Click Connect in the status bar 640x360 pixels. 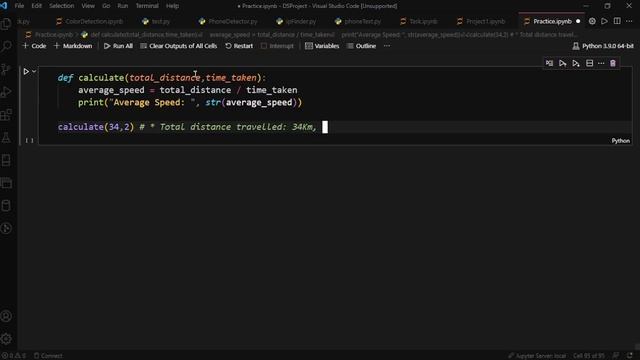(x=48, y=356)
